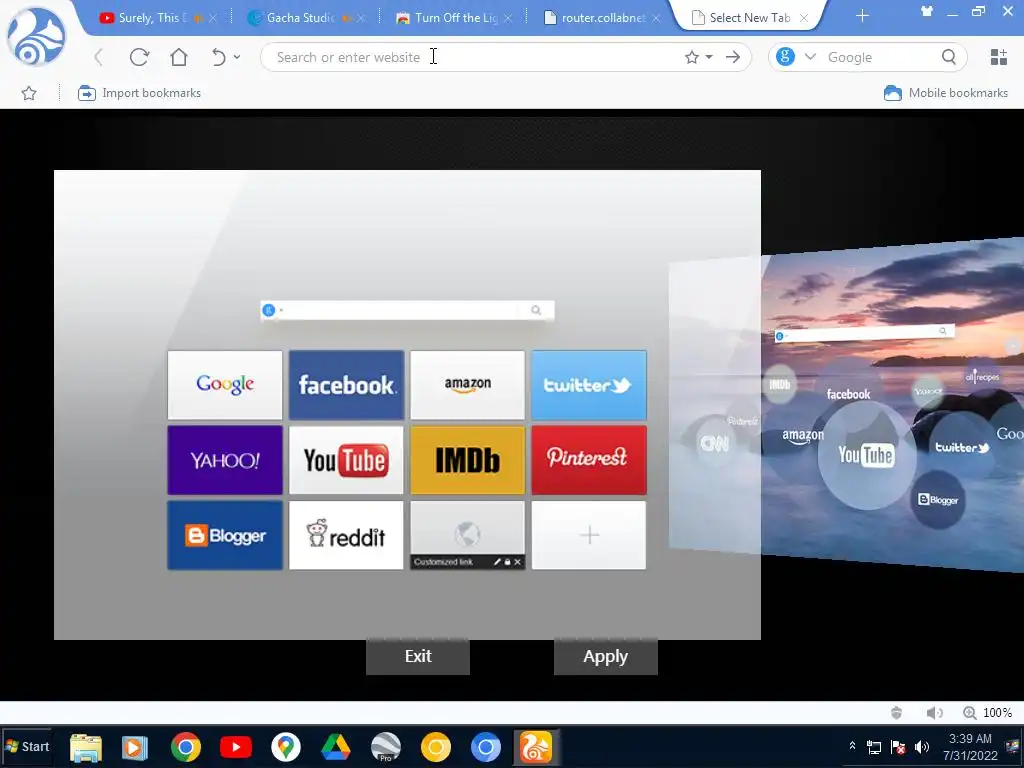Select the amazon tile in preview
The width and height of the screenshot is (1024, 768).
point(468,385)
